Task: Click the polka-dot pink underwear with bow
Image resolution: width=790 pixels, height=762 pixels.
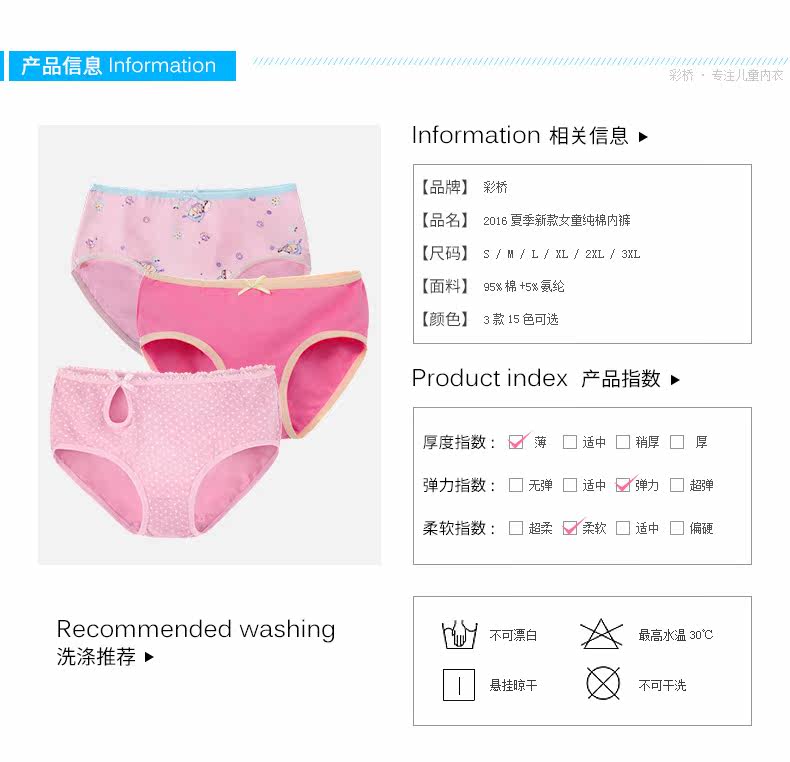Action: pos(165,451)
